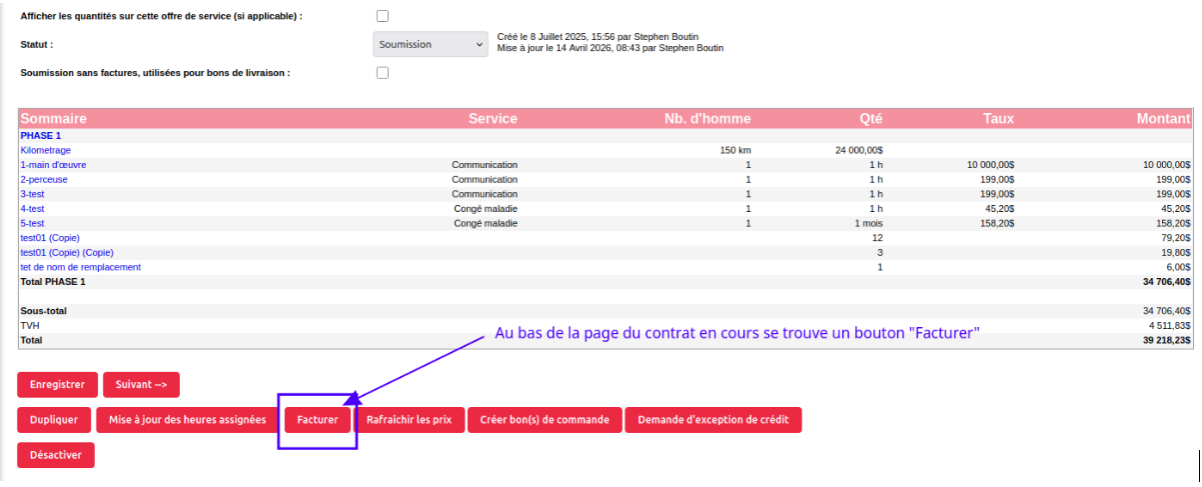This screenshot has width=1202, height=487.
Task: Open the '1-main d'œuvre' item
Action: (53, 164)
